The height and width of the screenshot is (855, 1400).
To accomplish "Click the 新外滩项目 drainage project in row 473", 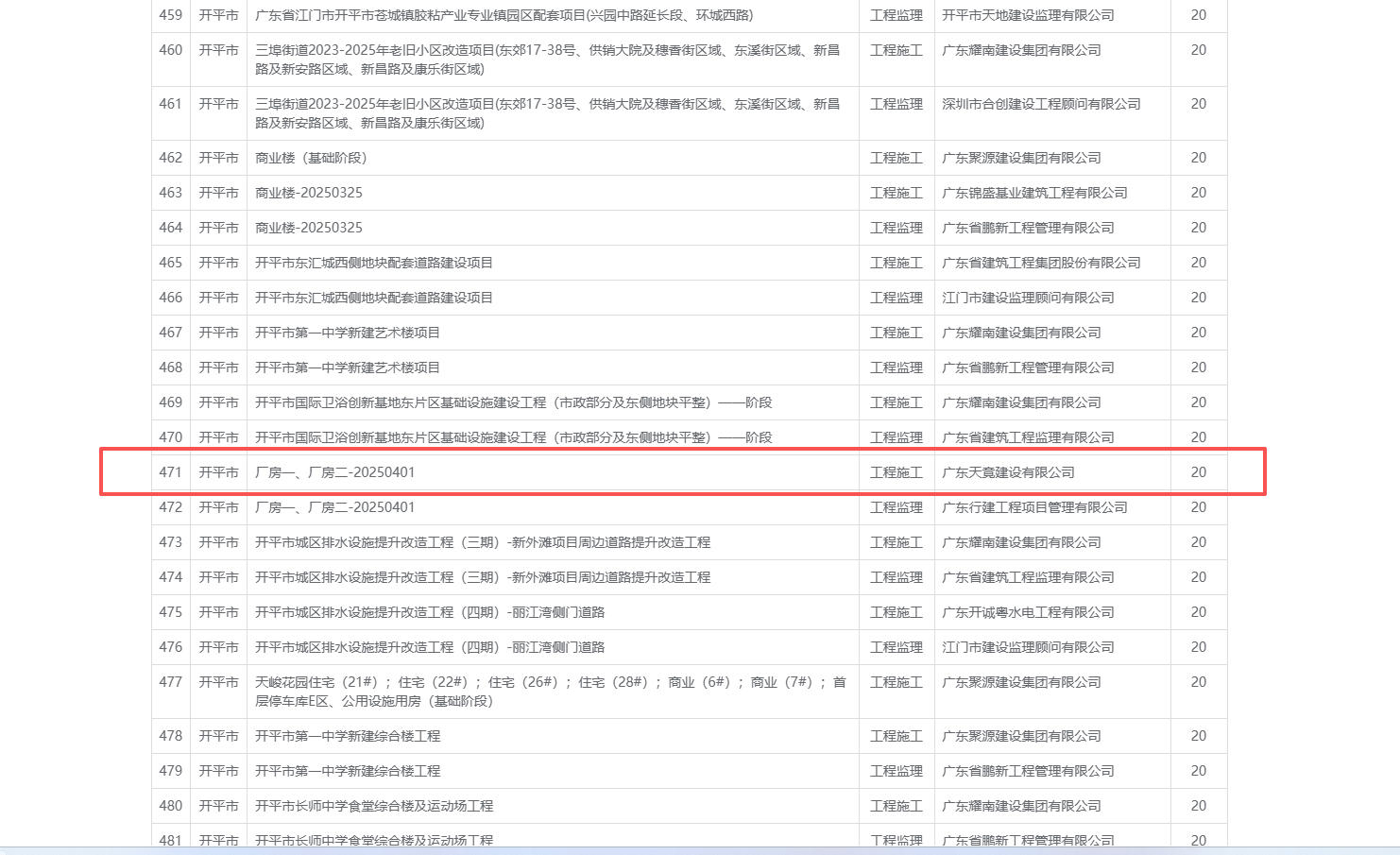I will point(482,542).
